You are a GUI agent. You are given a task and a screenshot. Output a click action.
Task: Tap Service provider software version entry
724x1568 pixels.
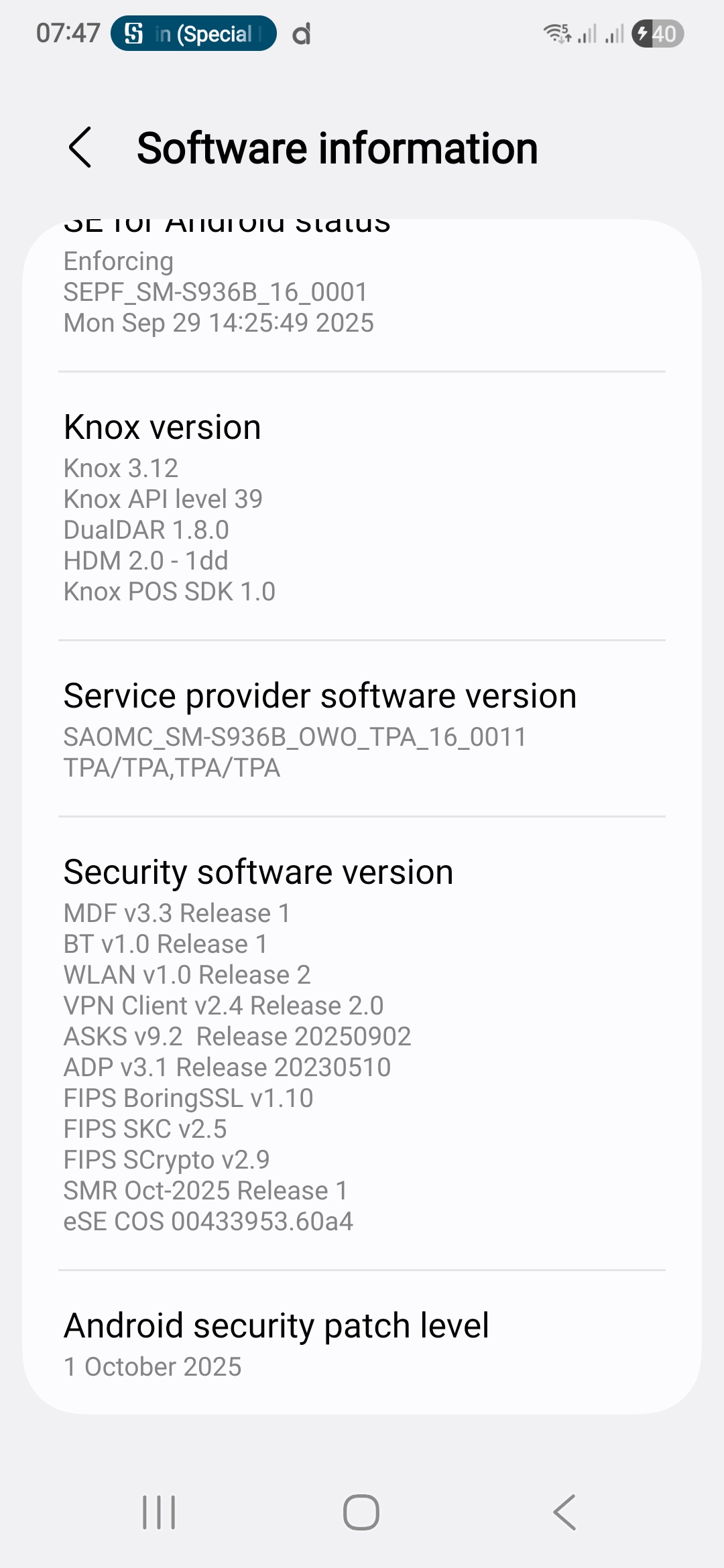(320, 696)
